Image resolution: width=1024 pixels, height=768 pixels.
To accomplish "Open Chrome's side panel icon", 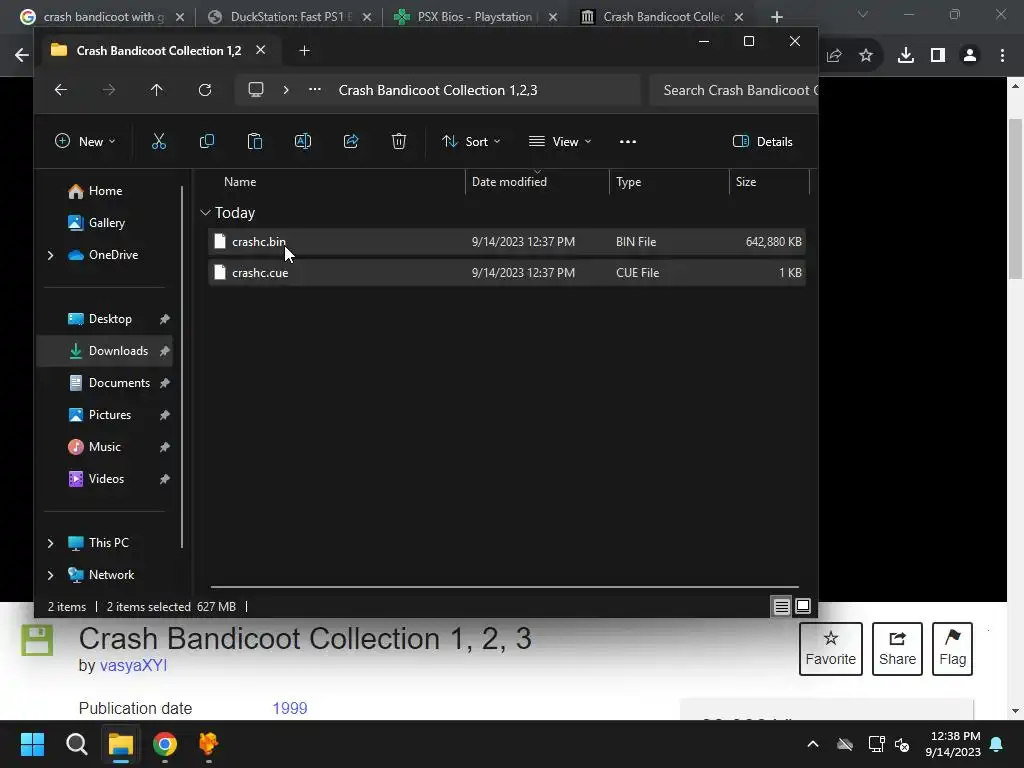I will (938, 56).
